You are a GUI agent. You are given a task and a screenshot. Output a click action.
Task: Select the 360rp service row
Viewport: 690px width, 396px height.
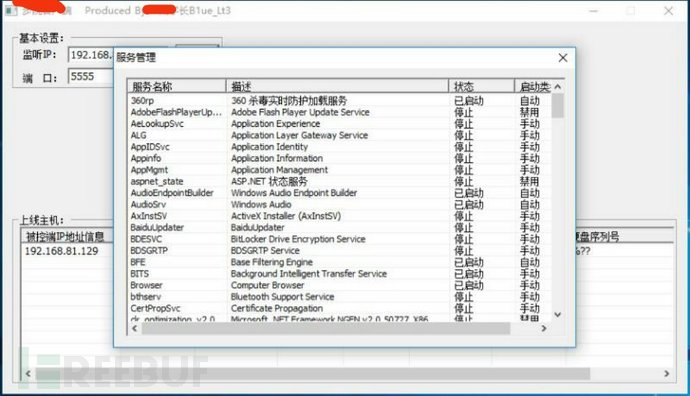[339, 101]
